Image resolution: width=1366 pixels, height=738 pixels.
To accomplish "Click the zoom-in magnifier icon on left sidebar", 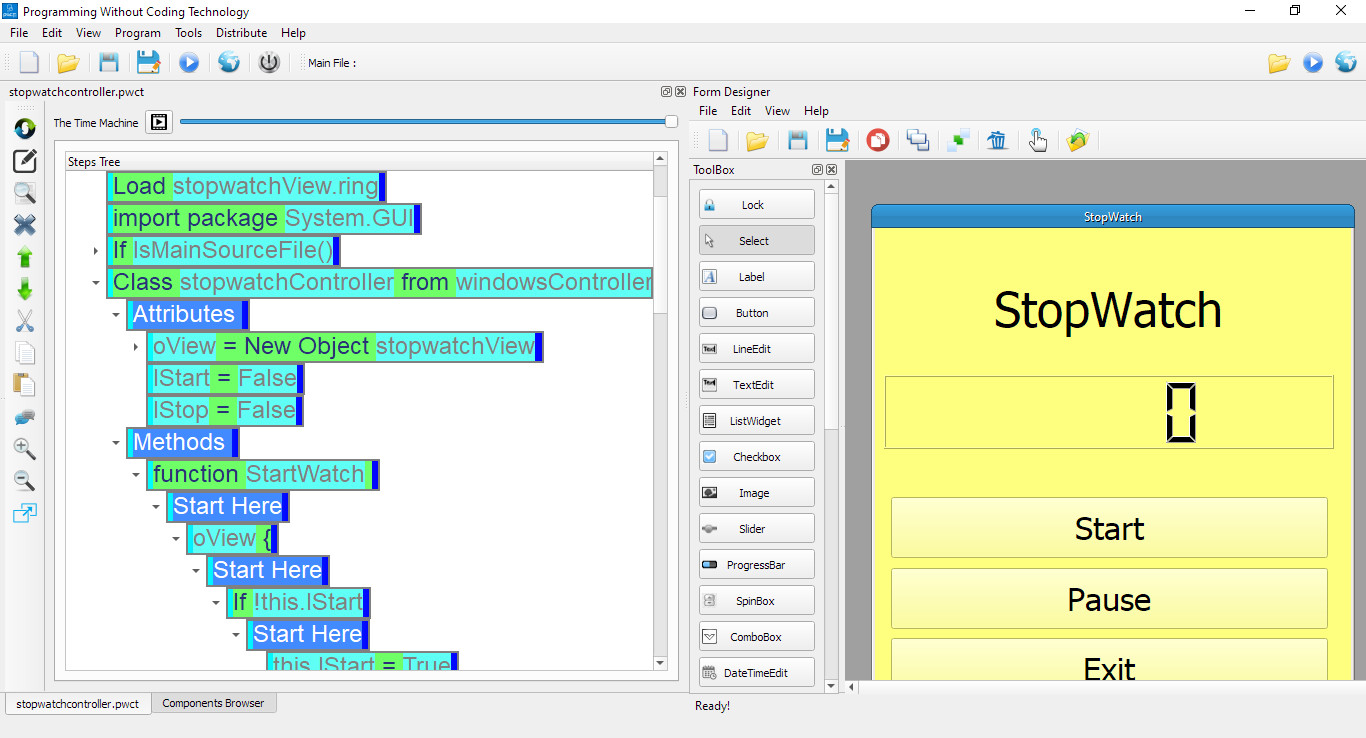I will pos(25,449).
